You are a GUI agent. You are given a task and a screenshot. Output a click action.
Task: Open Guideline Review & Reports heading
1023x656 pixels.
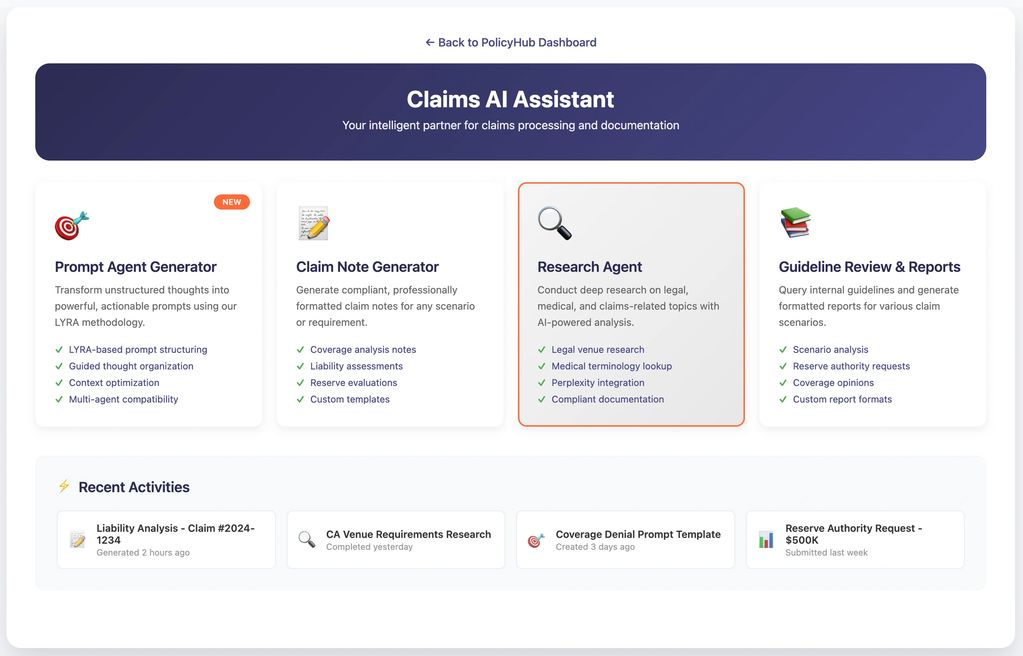[869, 267]
